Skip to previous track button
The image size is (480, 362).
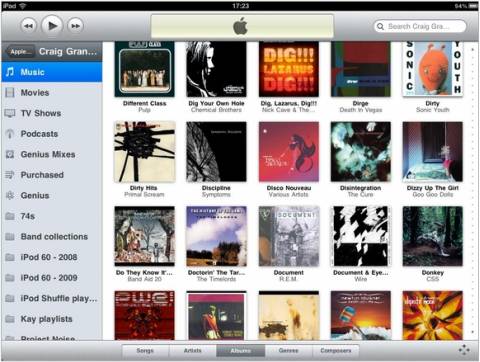[28, 26]
